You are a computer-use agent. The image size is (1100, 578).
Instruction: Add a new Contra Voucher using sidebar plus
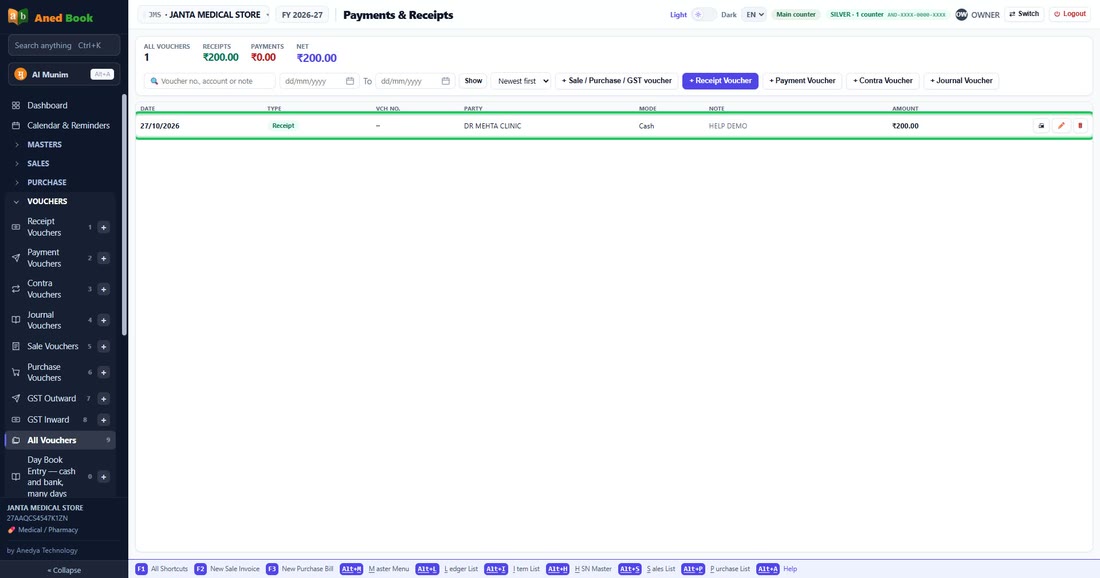tap(103, 289)
